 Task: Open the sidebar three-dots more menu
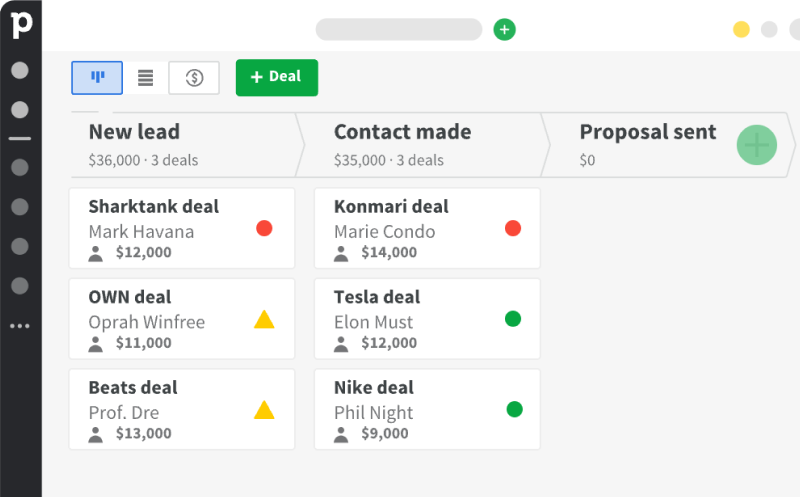[20, 326]
